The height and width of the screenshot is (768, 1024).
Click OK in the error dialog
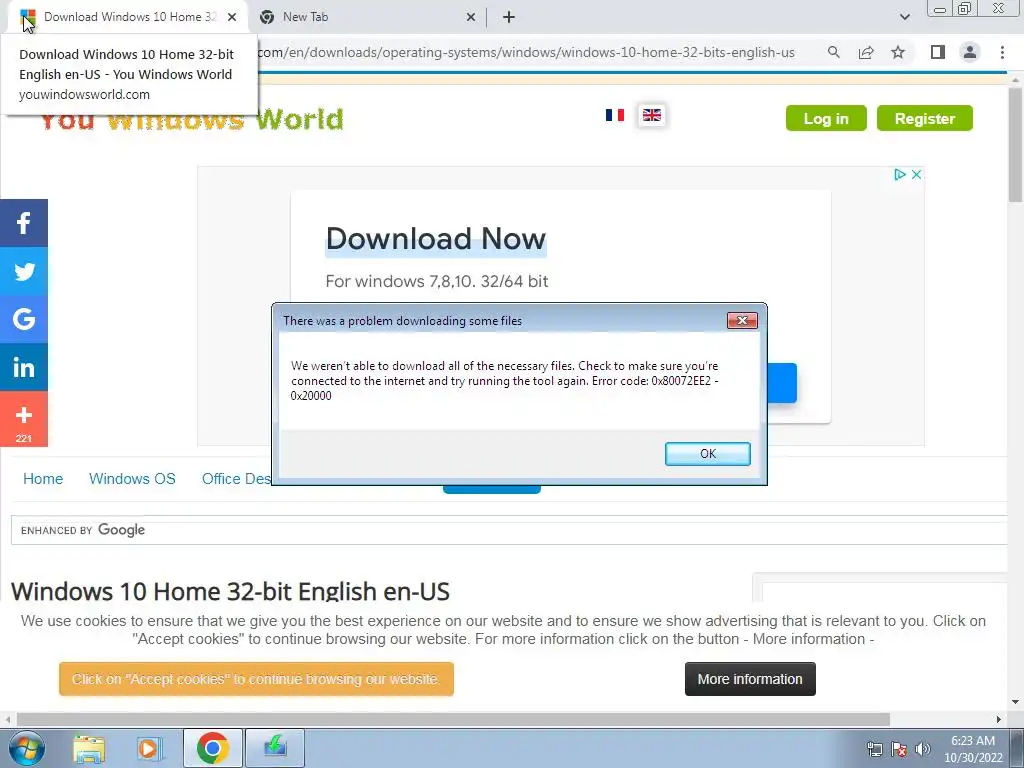point(707,454)
